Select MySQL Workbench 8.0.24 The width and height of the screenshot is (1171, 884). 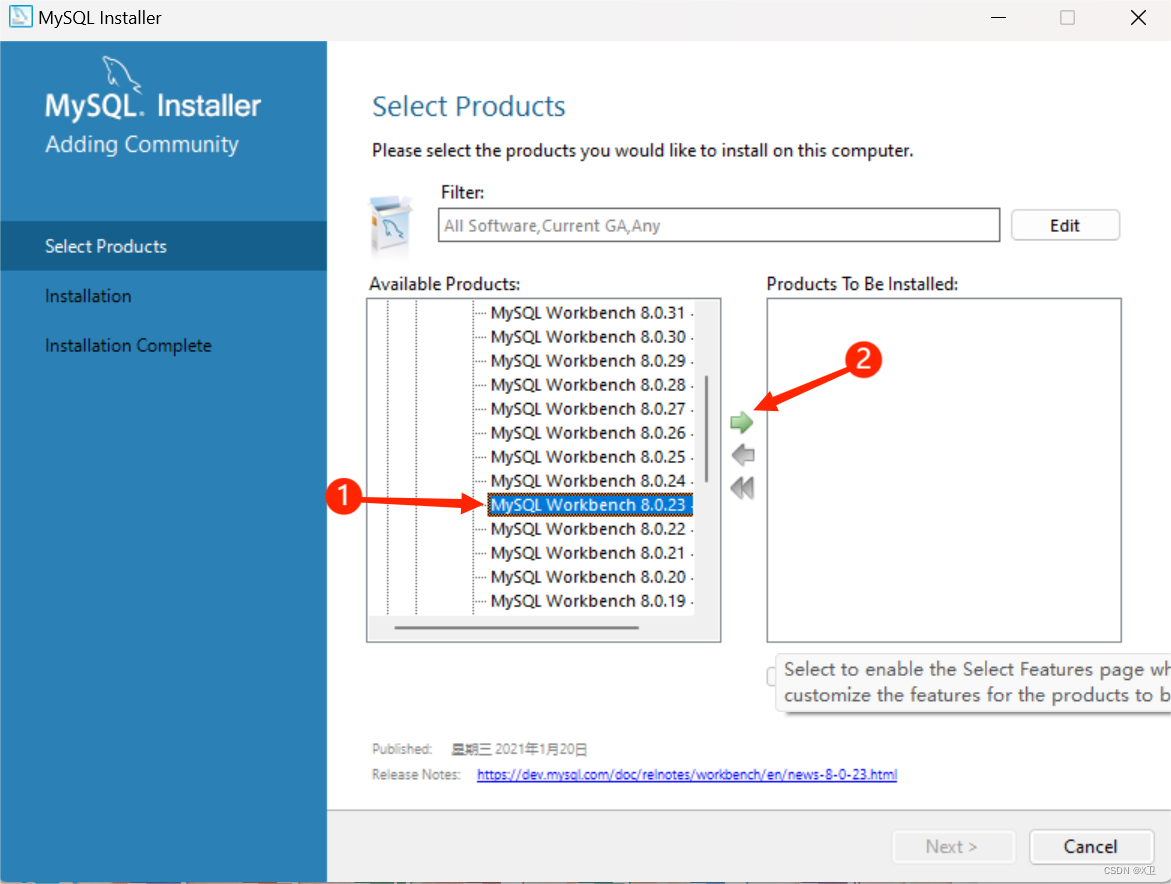point(588,481)
